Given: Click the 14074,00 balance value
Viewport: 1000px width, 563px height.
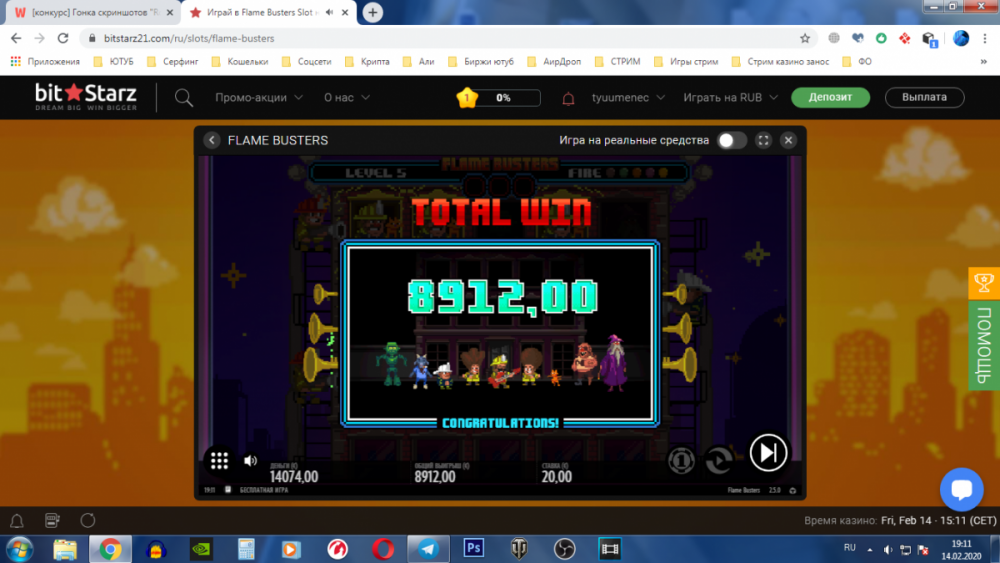Looking at the screenshot, I should [293, 476].
